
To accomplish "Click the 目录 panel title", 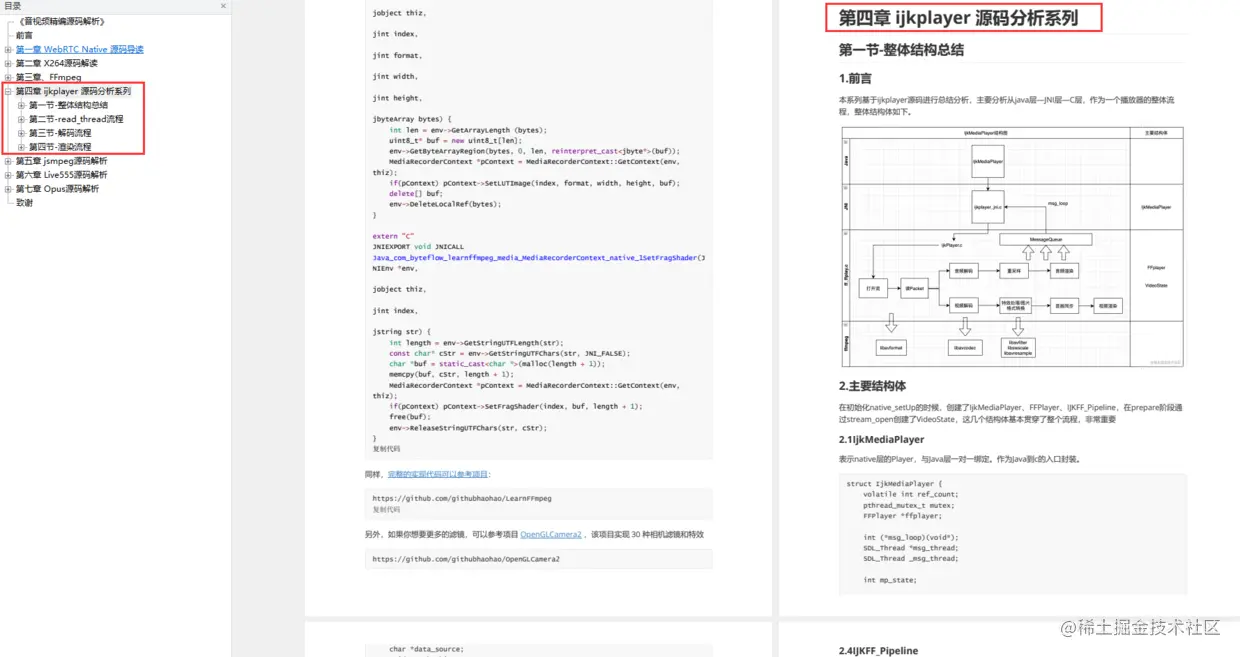I will click(13, 6).
